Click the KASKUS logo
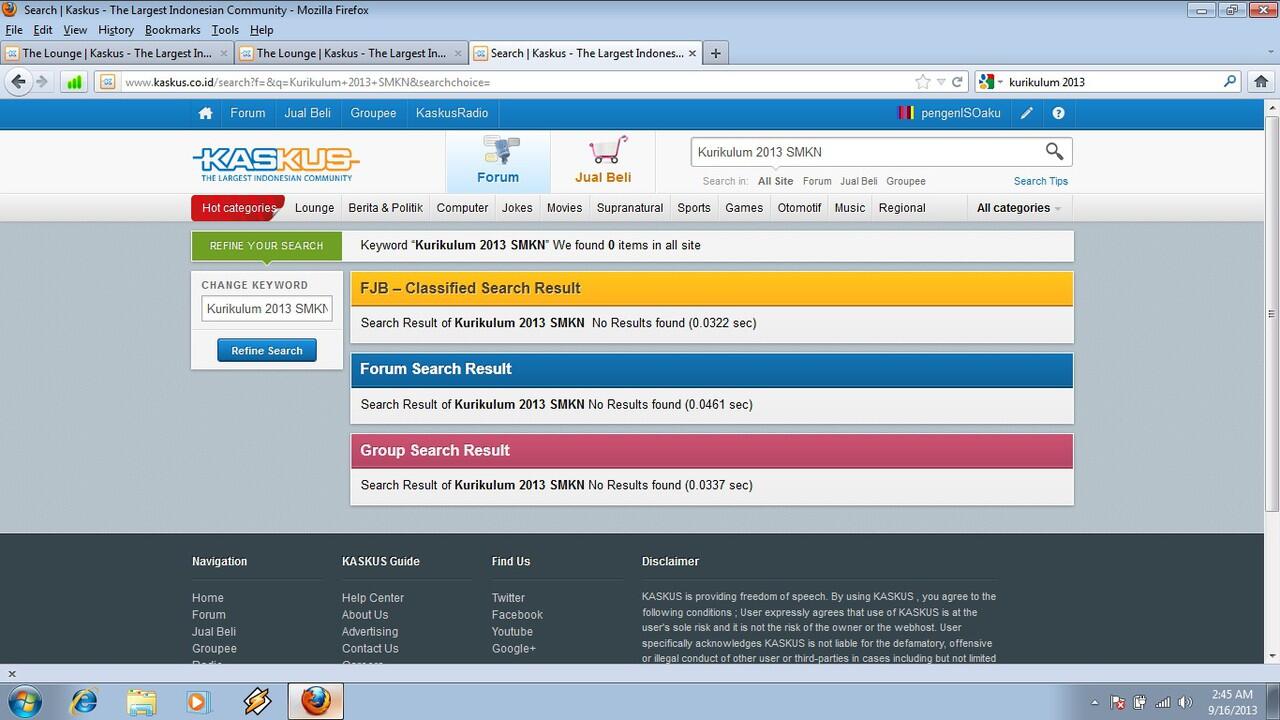1280x720 pixels. coord(276,163)
